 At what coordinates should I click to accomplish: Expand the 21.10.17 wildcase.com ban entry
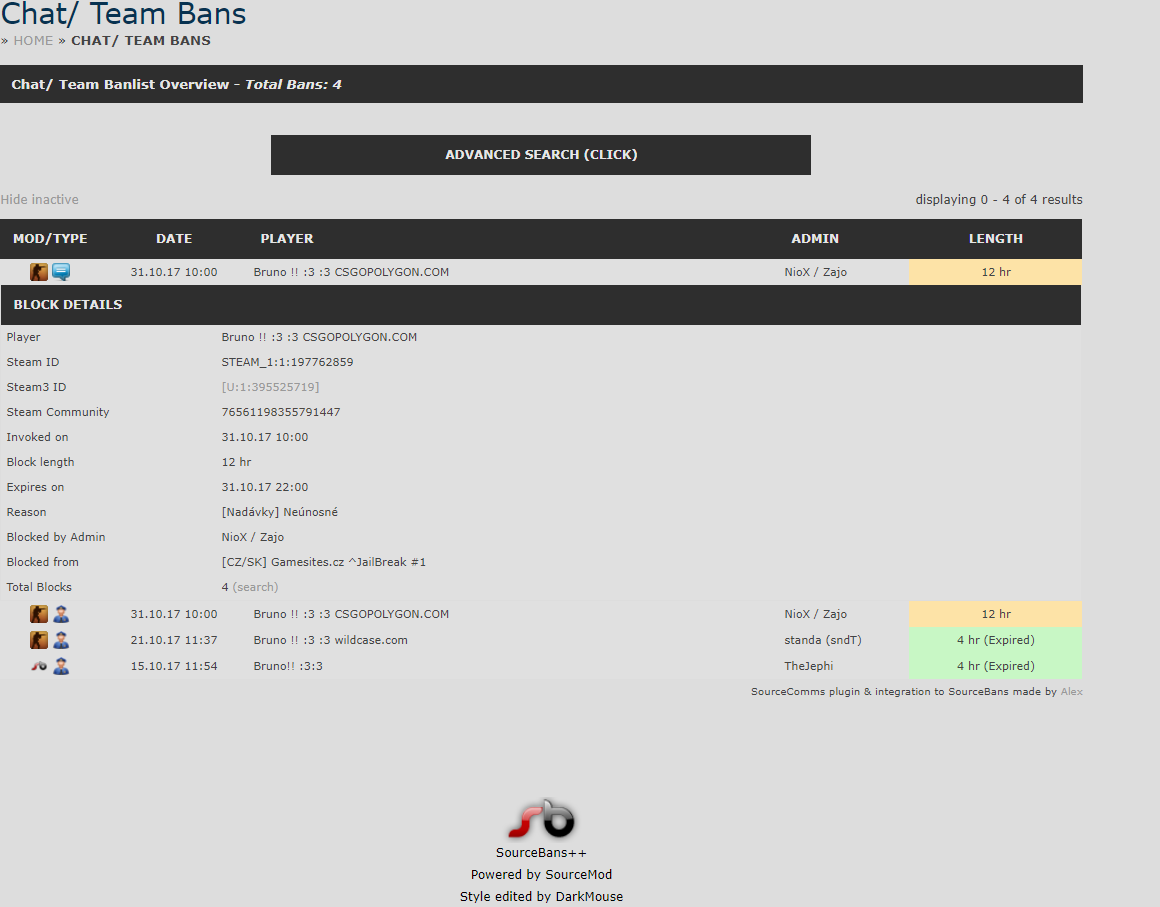tap(330, 640)
